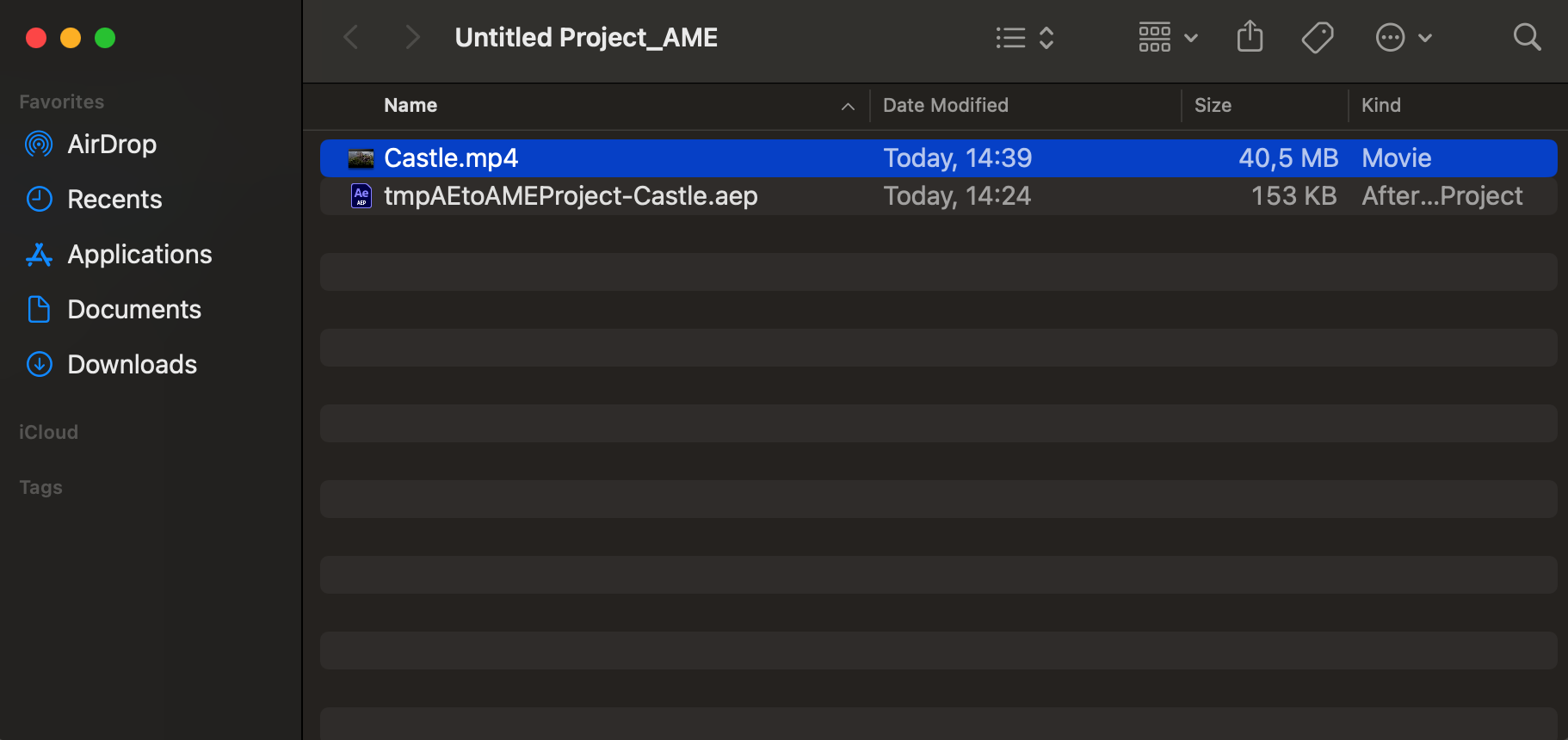Open the Edit Tags toolbar icon

click(x=1317, y=37)
